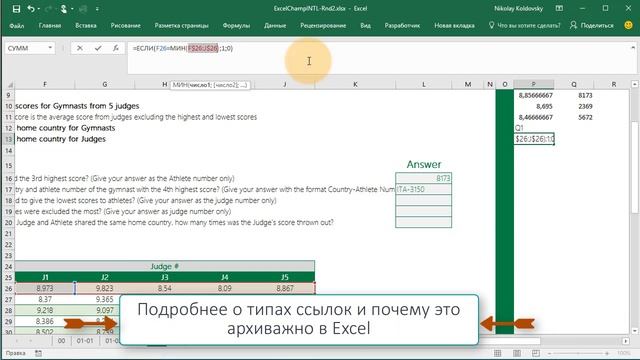This screenshot has width=640, height=360.
Task: Click the J1 judge header cell
Action: pyautogui.click(x=45, y=278)
